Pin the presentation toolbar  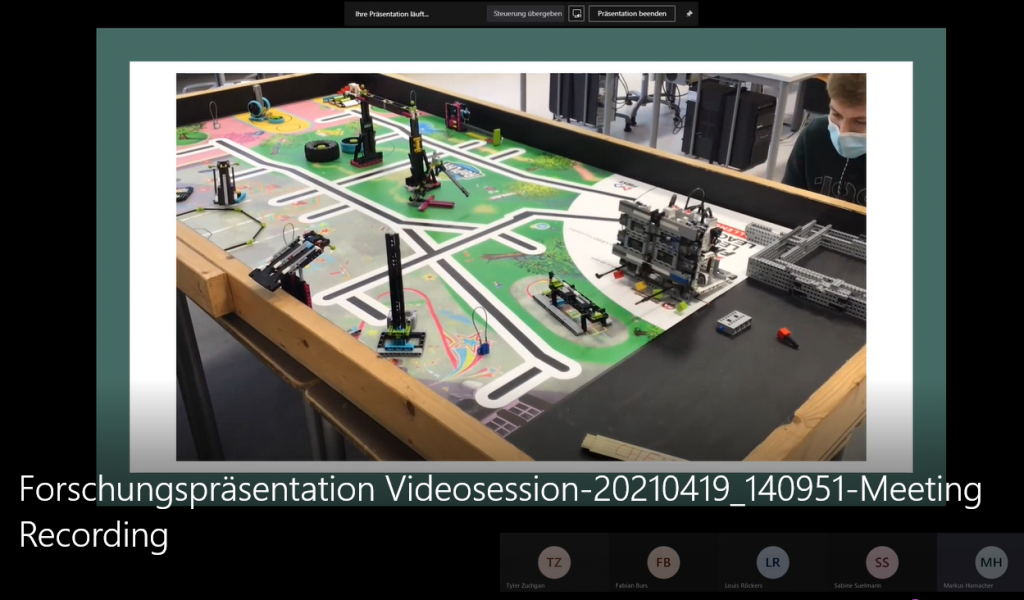tap(688, 14)
